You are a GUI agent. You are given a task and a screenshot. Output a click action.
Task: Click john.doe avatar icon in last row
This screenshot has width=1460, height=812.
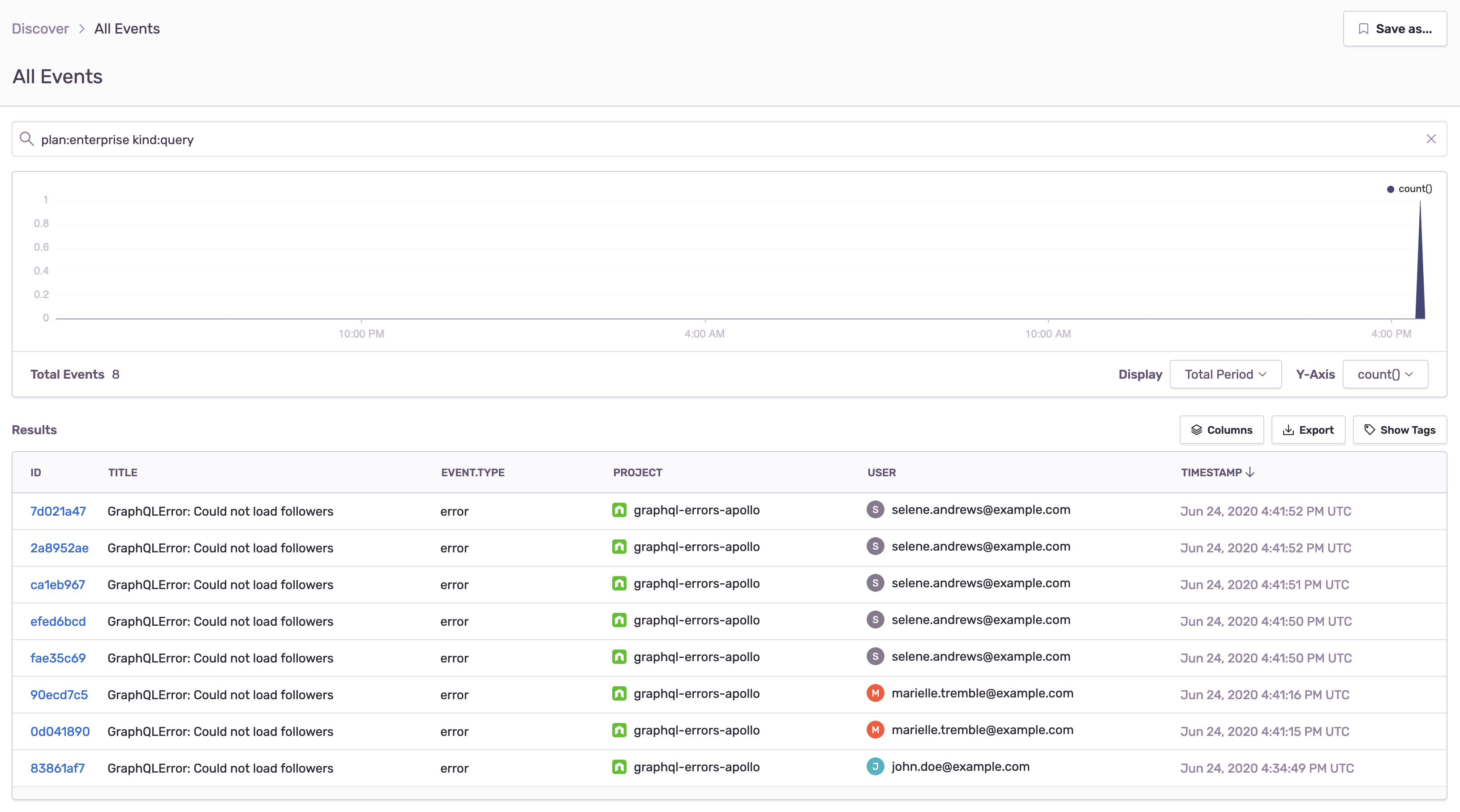click(x=875, y=767)
